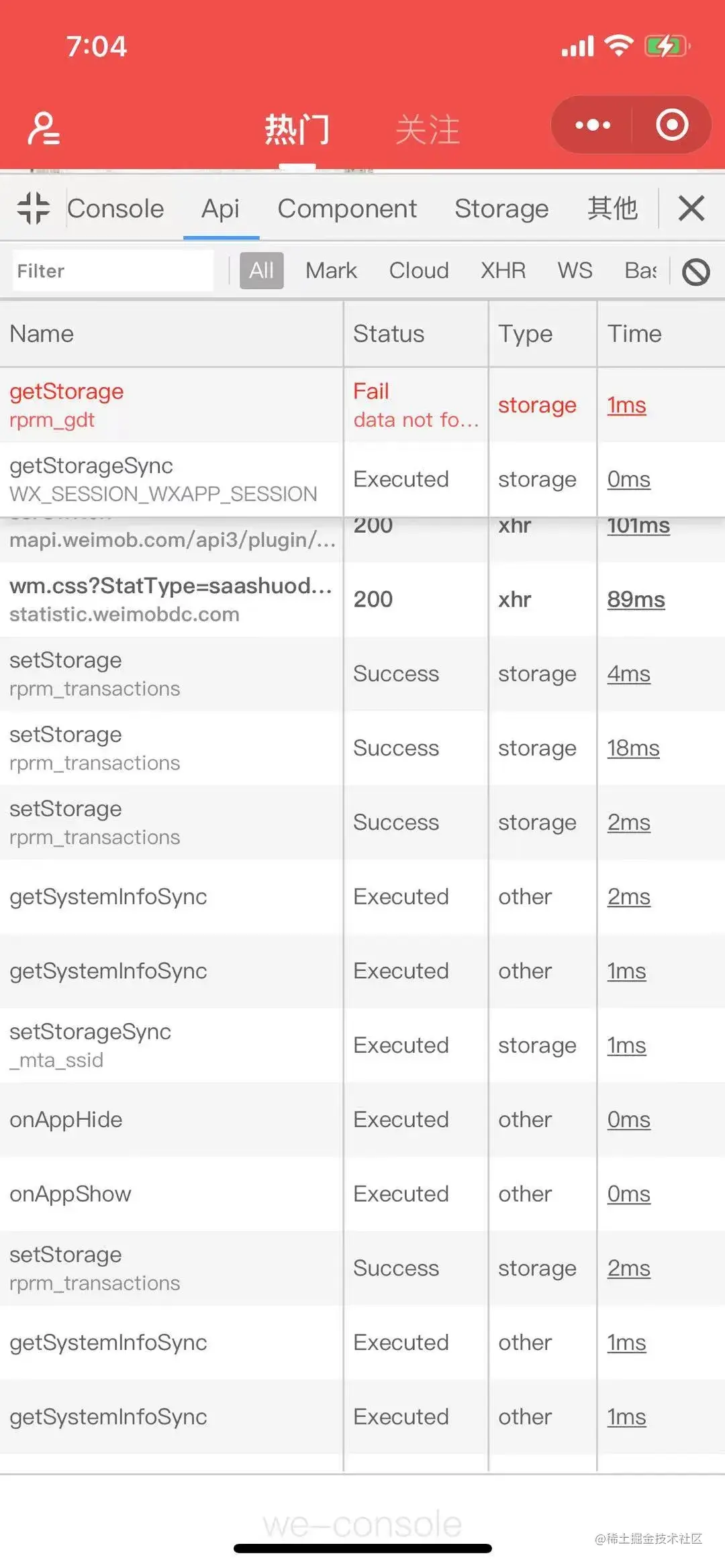Open the failed getStorage rprm_gdt row
The height and width of the screenshot is (1568, 725).
(362, 405)
